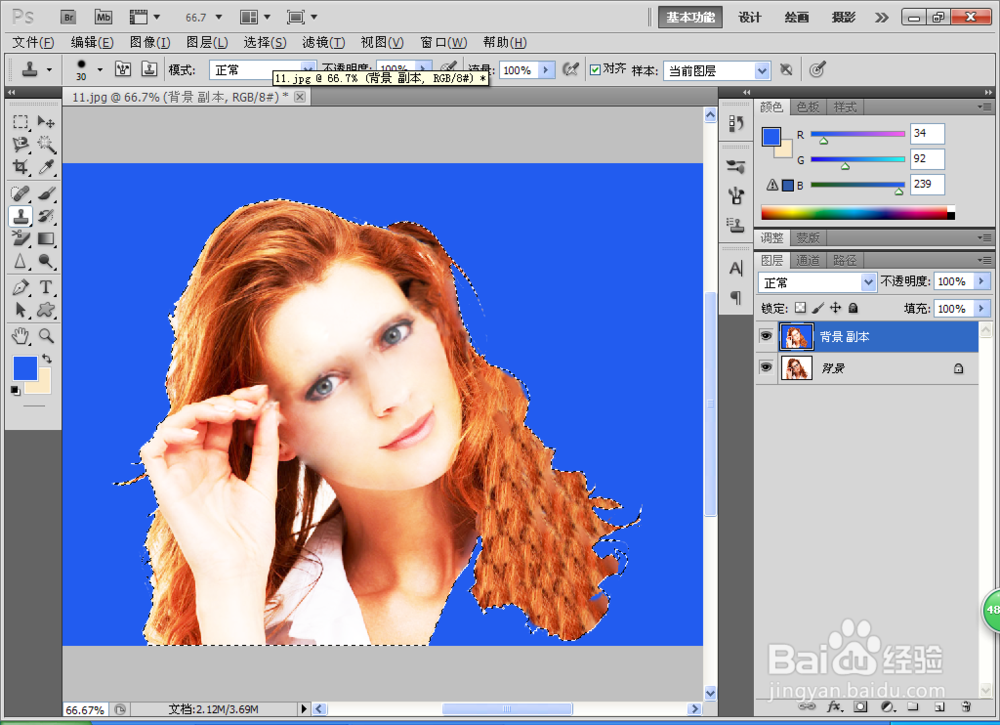Click the foreground color swatch in toolbox
Screen dimensions: 1000x725
[x=25, y=368]
